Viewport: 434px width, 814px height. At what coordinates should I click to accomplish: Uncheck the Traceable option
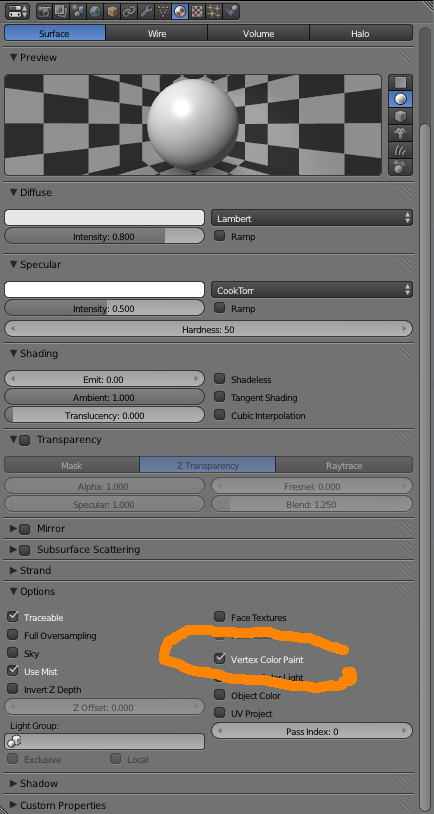[x=12, y=617]
